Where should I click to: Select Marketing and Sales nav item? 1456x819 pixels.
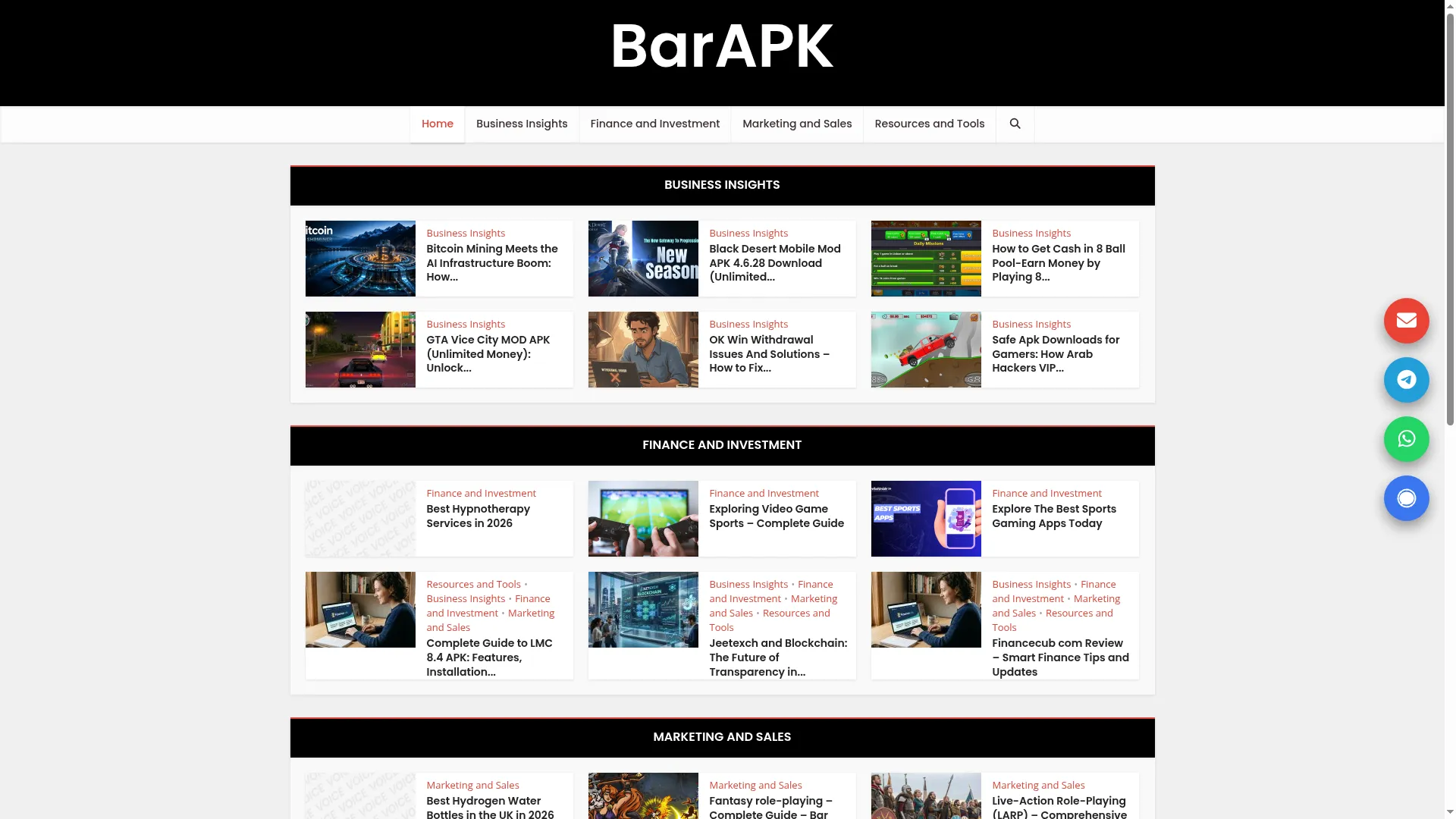pyautogui.click(x=797, y=124)
